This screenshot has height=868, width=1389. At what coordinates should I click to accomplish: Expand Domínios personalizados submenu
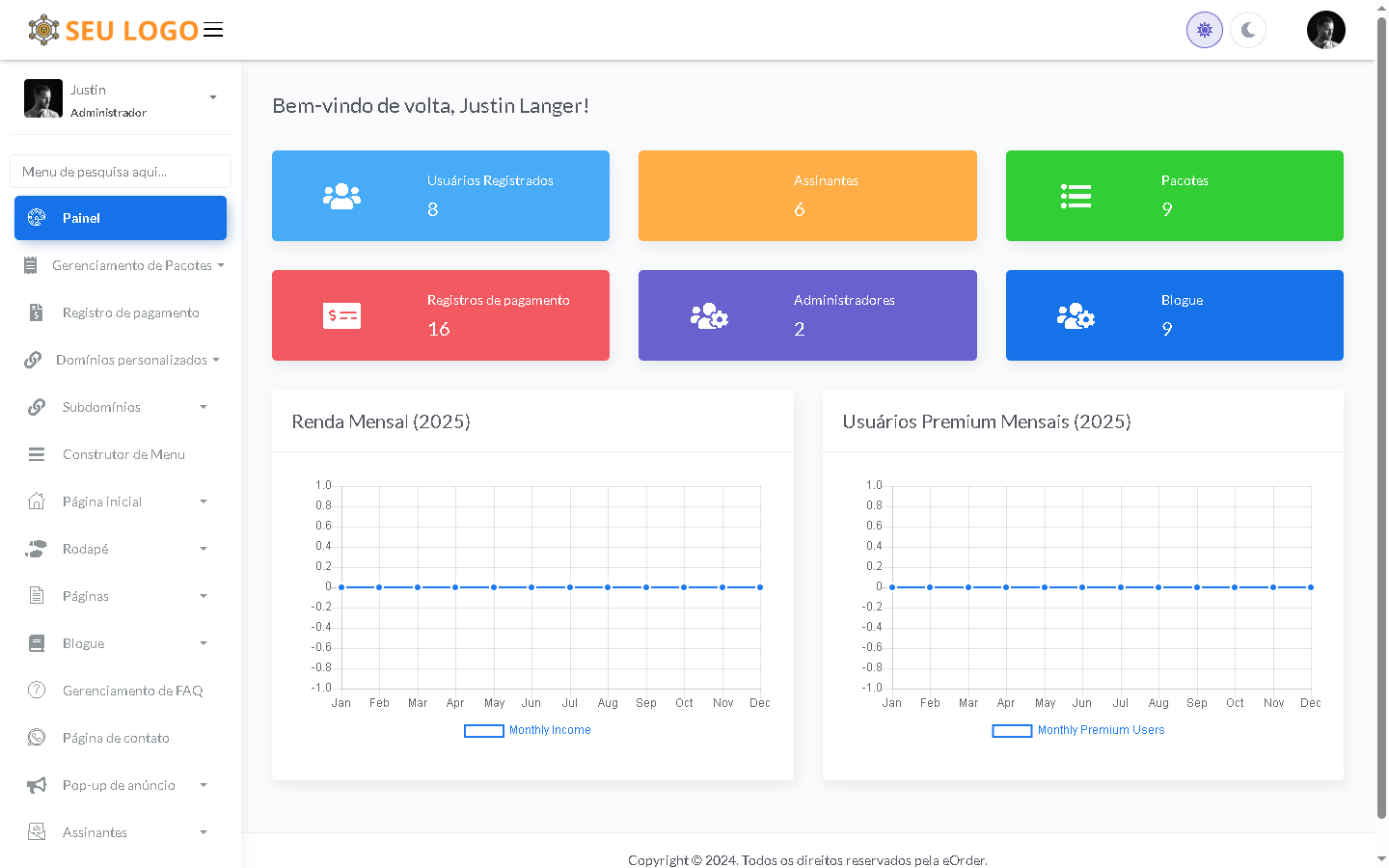point(131,360)
